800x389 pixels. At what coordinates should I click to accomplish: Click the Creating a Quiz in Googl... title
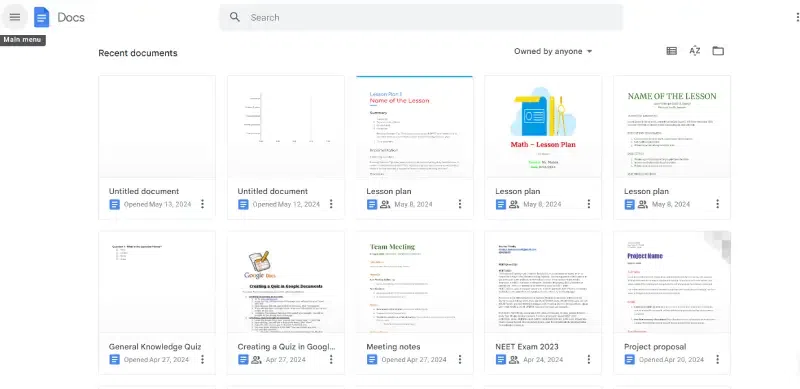pyautogui.click(x=287, y=347)
